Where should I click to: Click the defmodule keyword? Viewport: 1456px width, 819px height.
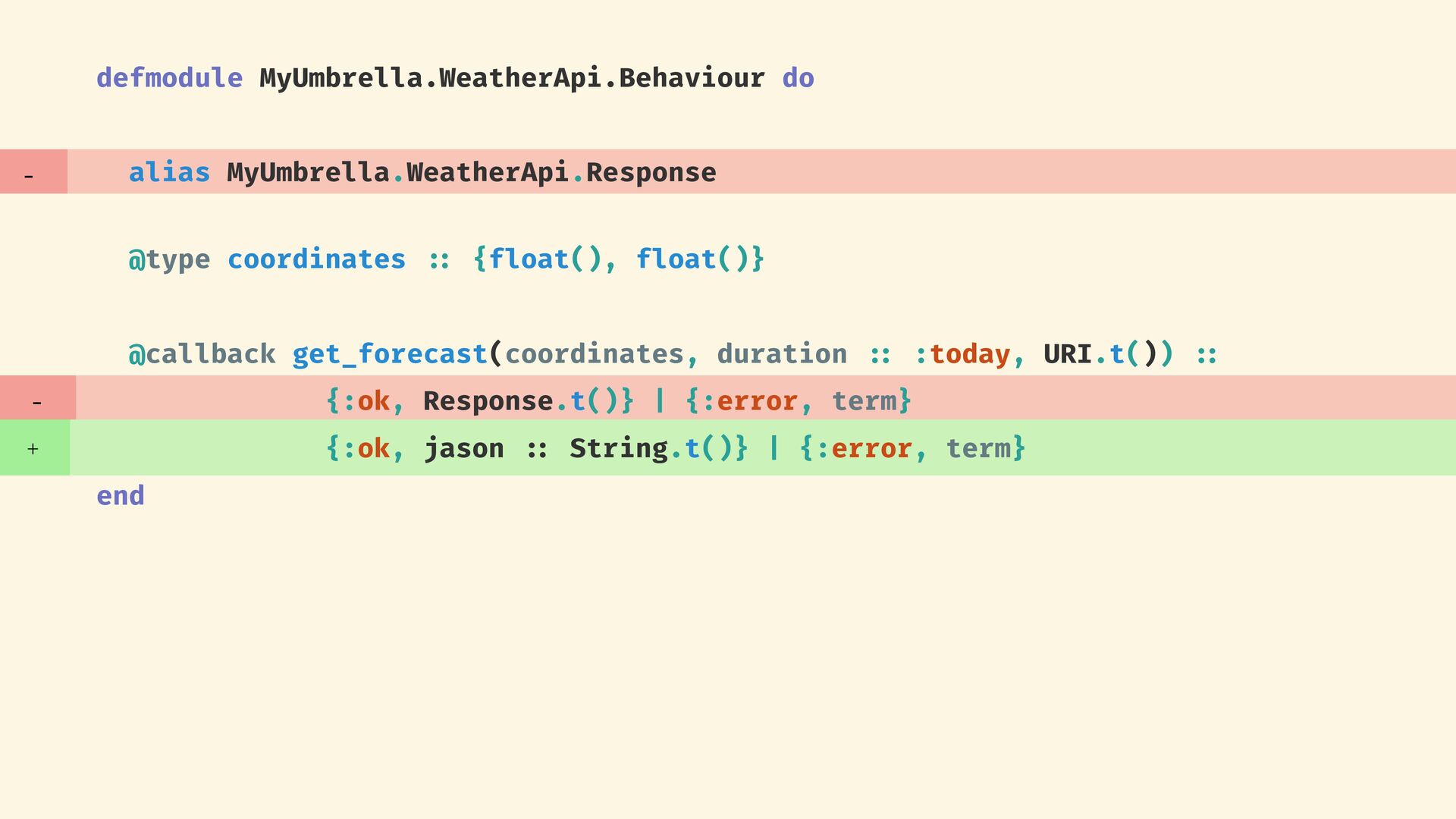tap(169, 78)
